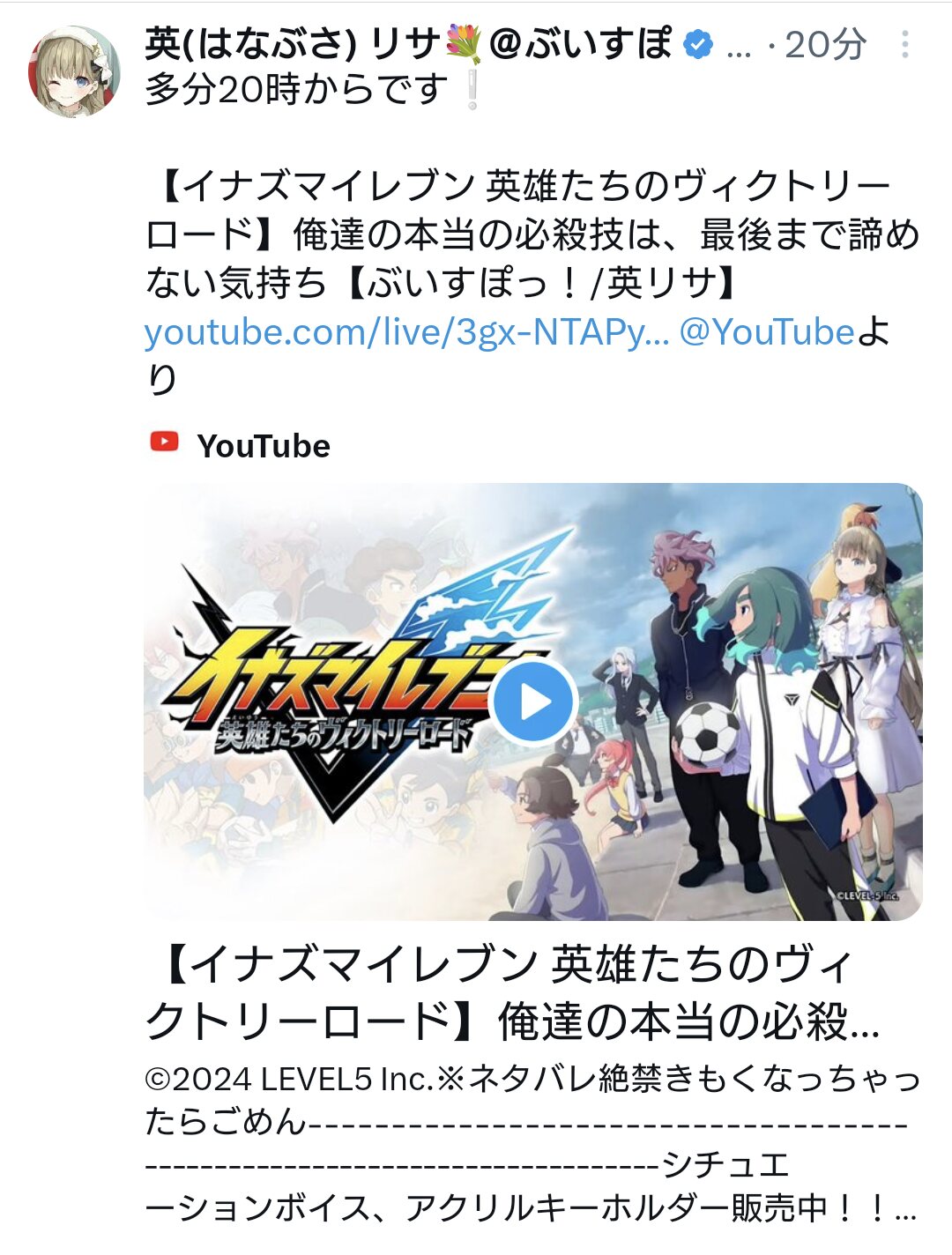
Task: Click the red YouTube logo icon
Action: [164, 442]
